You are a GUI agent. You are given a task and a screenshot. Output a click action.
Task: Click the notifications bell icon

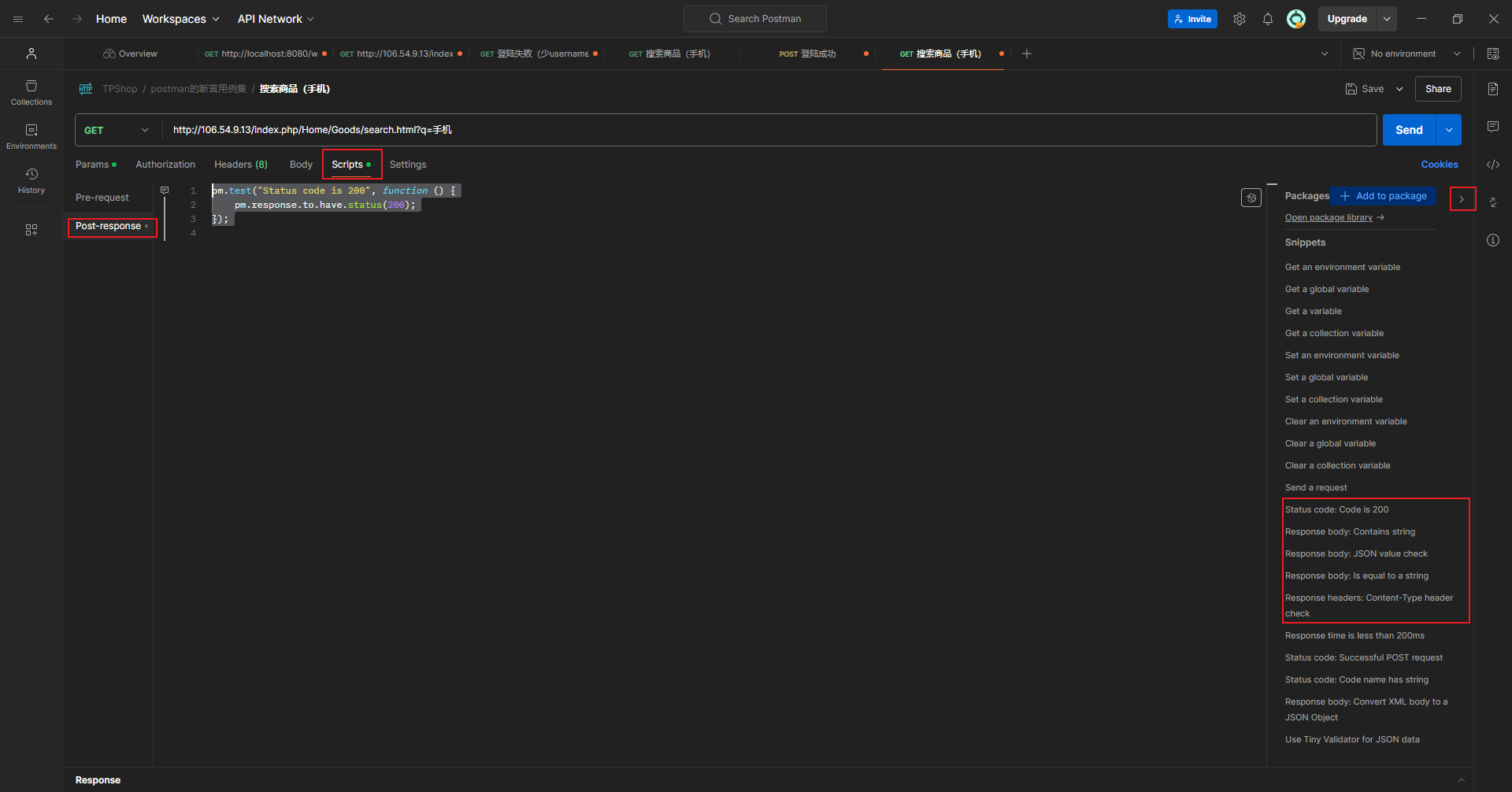[1267, 19]
